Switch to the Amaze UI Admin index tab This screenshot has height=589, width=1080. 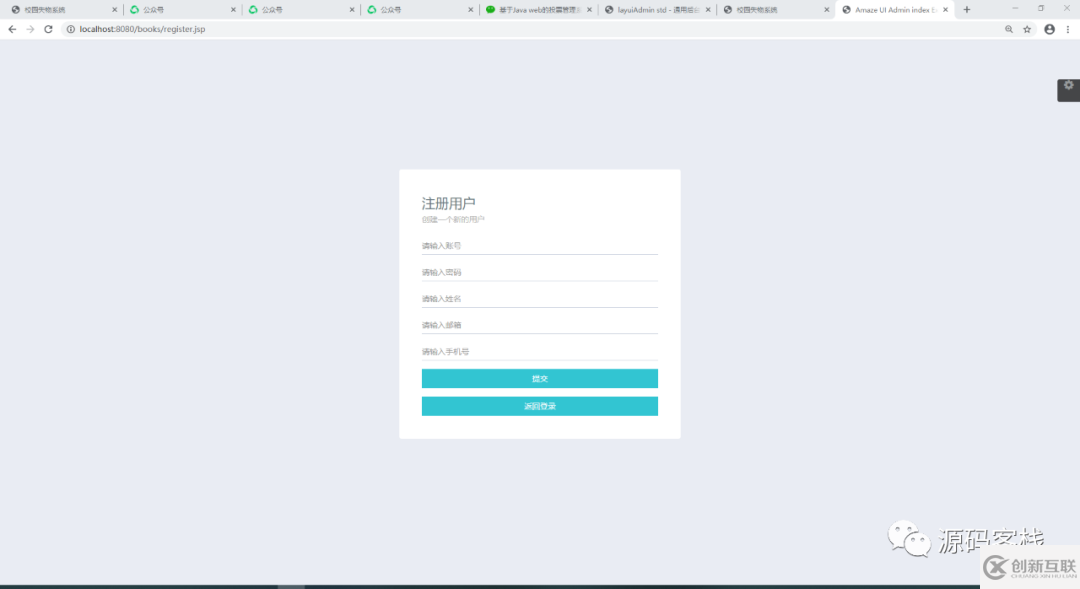pyautogui.click(x=893, y=9)
